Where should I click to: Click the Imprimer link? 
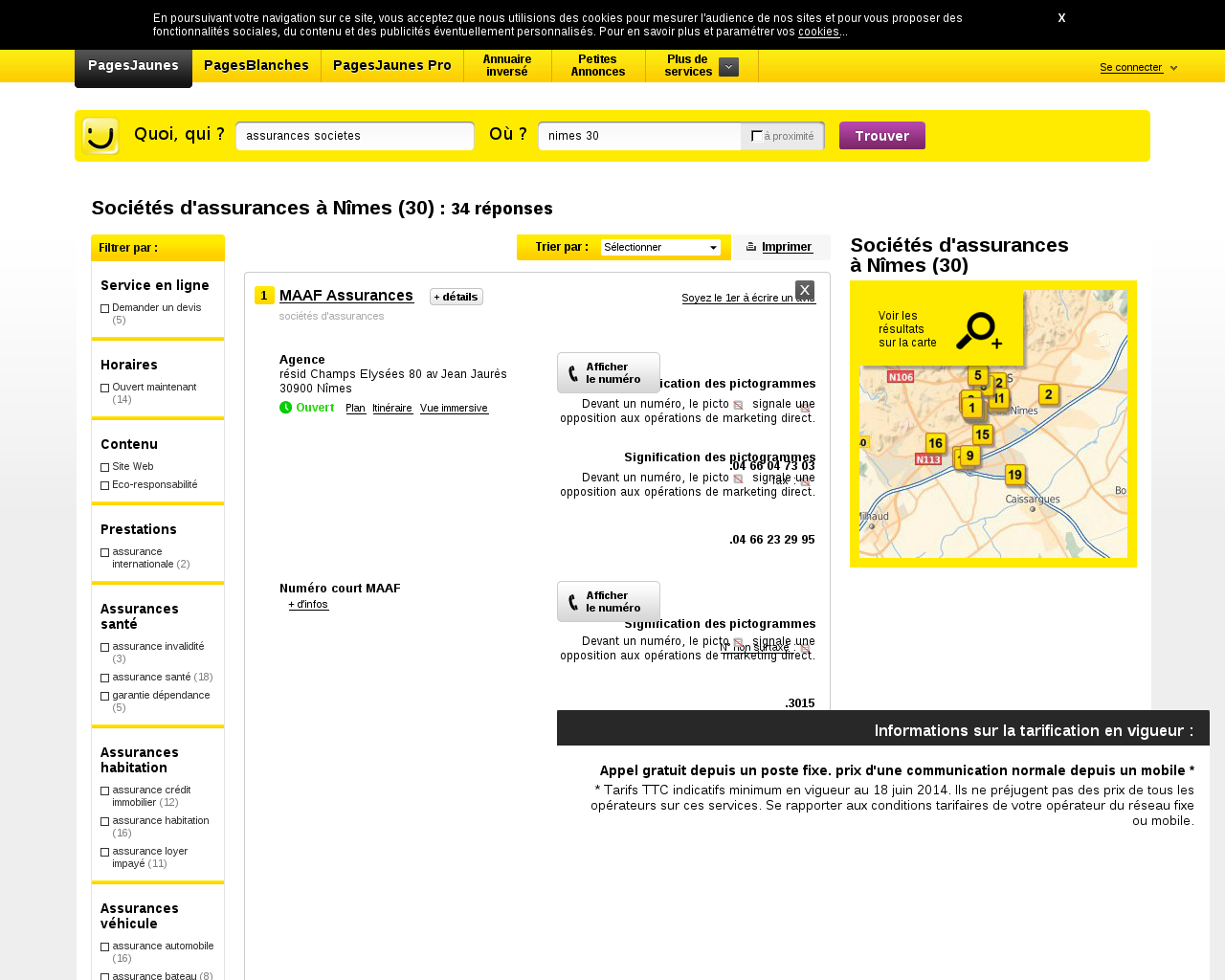point(787,247)
